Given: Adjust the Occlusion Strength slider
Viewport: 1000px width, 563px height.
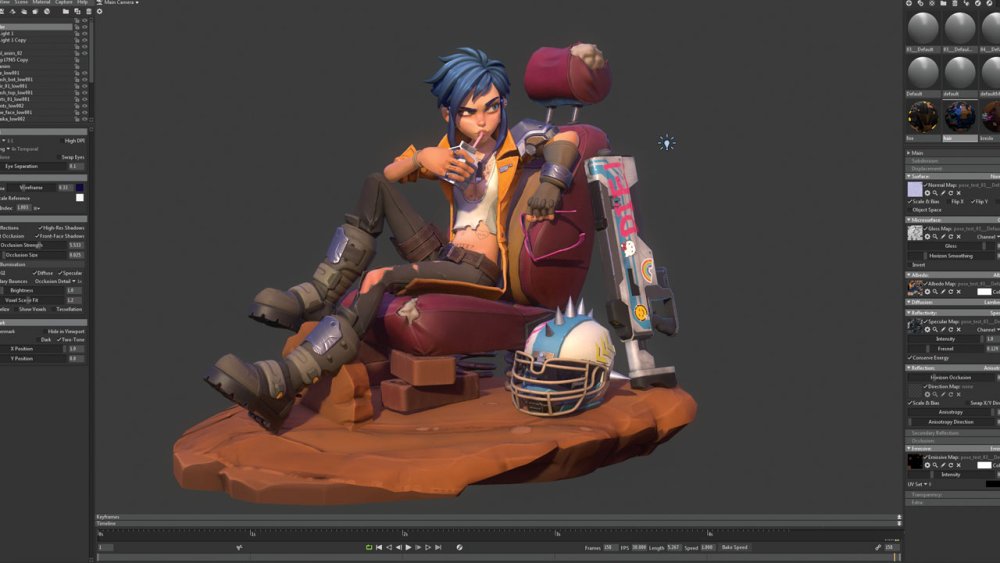Looking at the screenshot, I should (x=34, y=245).
